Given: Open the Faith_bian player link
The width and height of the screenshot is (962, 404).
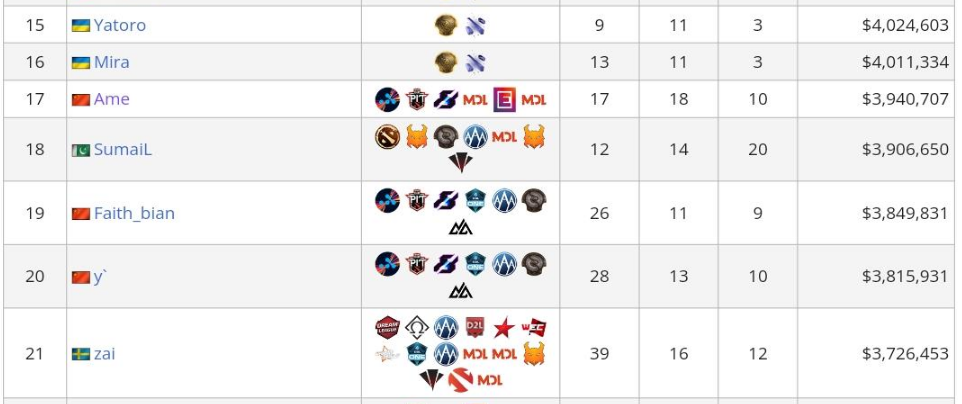Looking at the screenshot, I should (x=134, y=213).
